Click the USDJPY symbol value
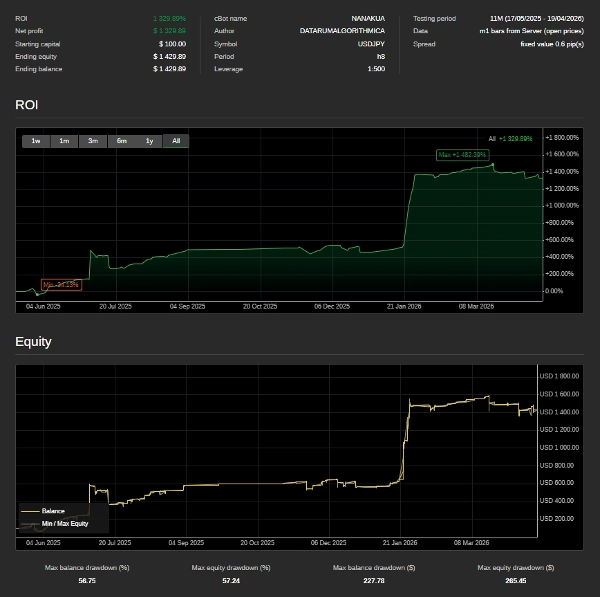Screen dimensions: 600x597 [370, 44]
